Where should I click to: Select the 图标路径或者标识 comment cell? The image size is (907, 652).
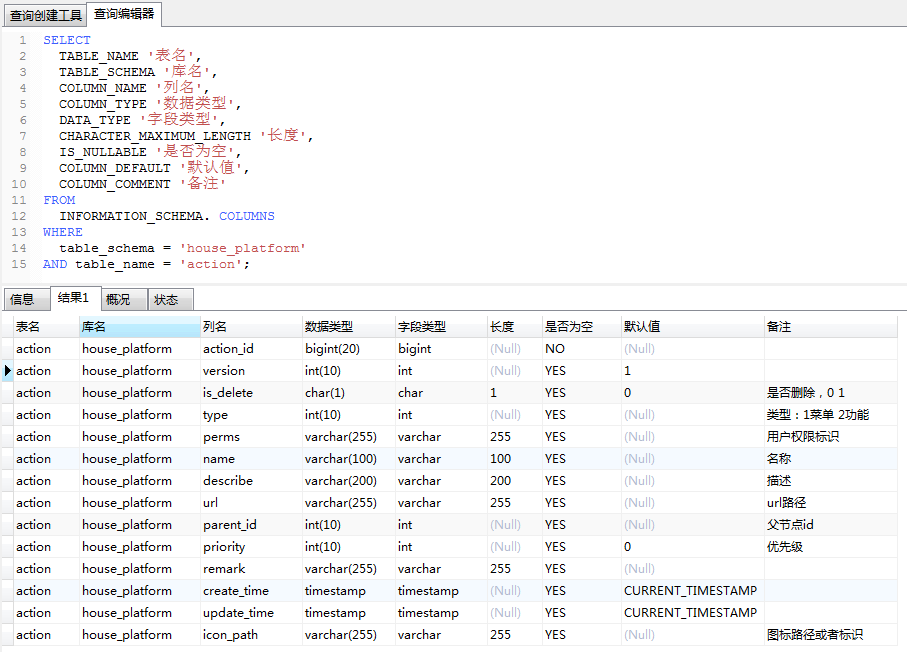[x=831, y=635]
